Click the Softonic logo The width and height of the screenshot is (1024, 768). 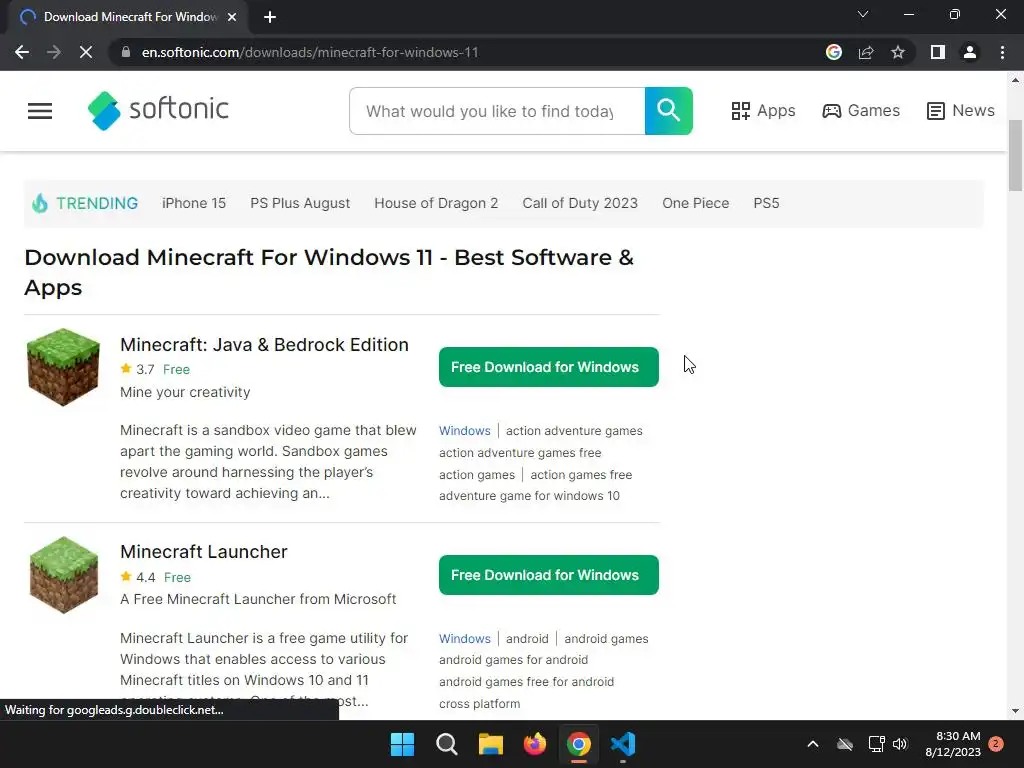158,110
